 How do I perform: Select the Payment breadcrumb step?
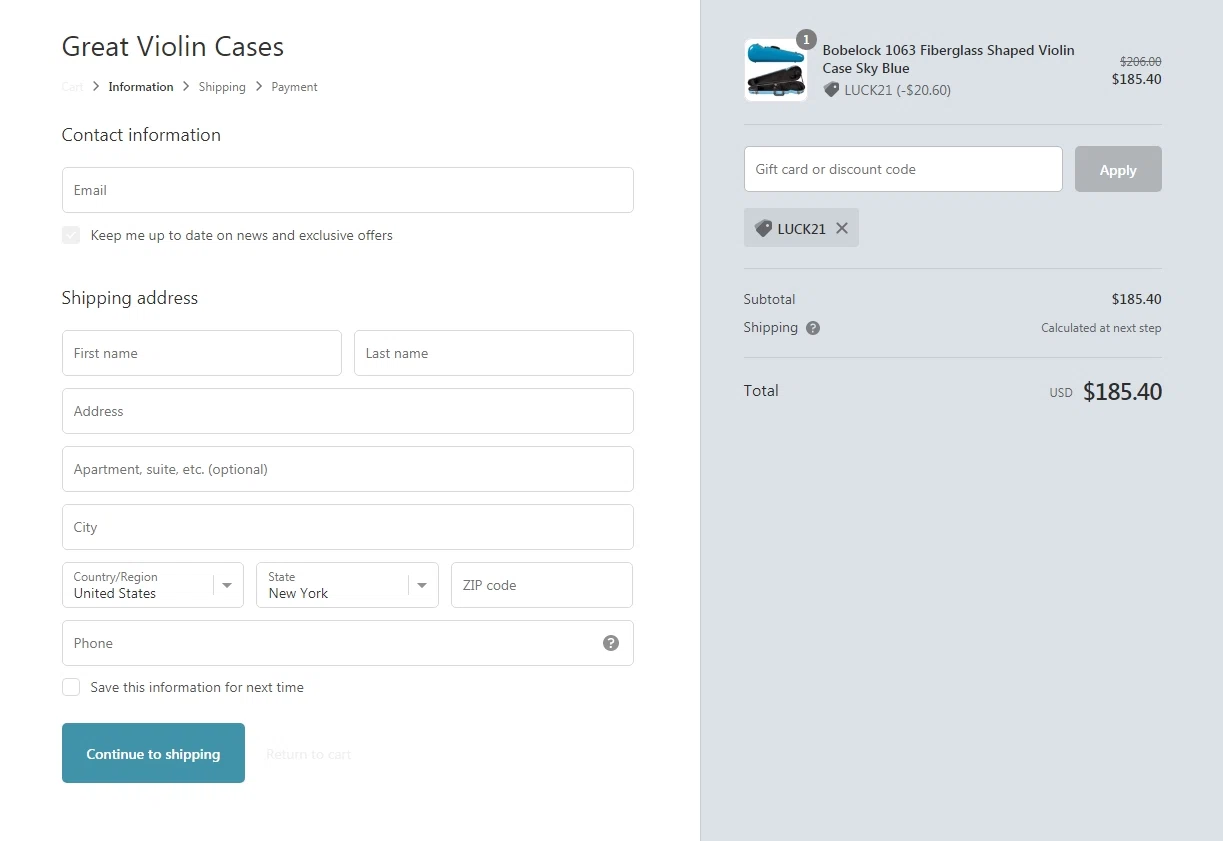(294, 87)
